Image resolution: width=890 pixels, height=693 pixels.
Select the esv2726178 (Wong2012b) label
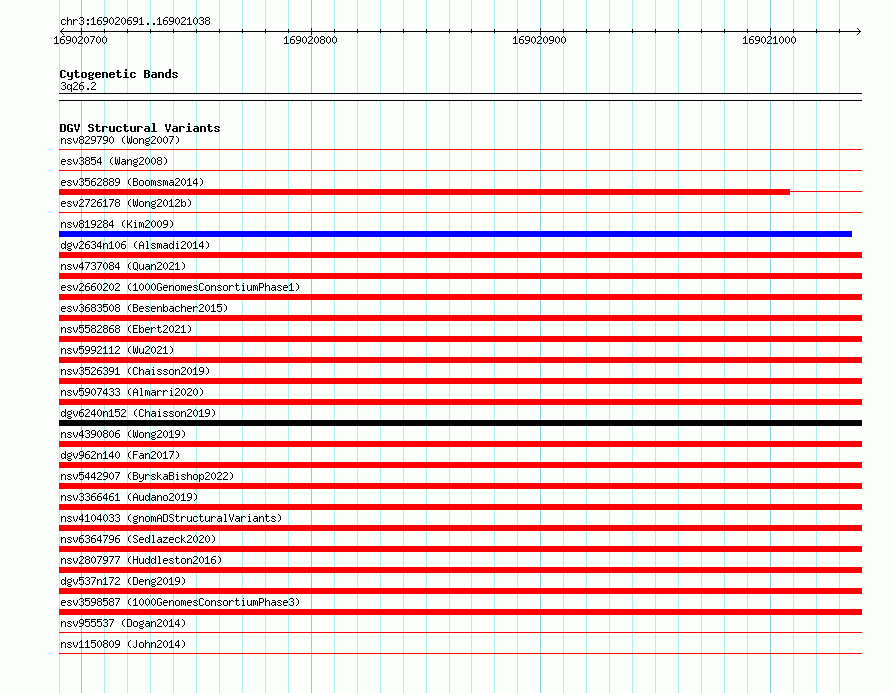[x=126, y=203]
